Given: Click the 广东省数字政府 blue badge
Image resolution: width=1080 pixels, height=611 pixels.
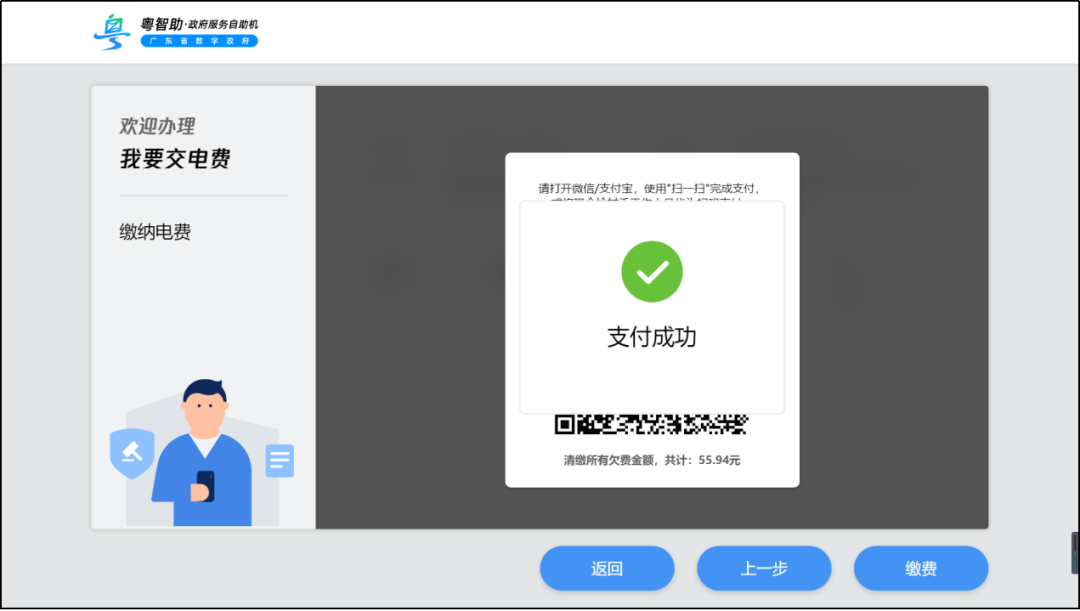Looking at the screenshot, I should [x=199, y=41].
